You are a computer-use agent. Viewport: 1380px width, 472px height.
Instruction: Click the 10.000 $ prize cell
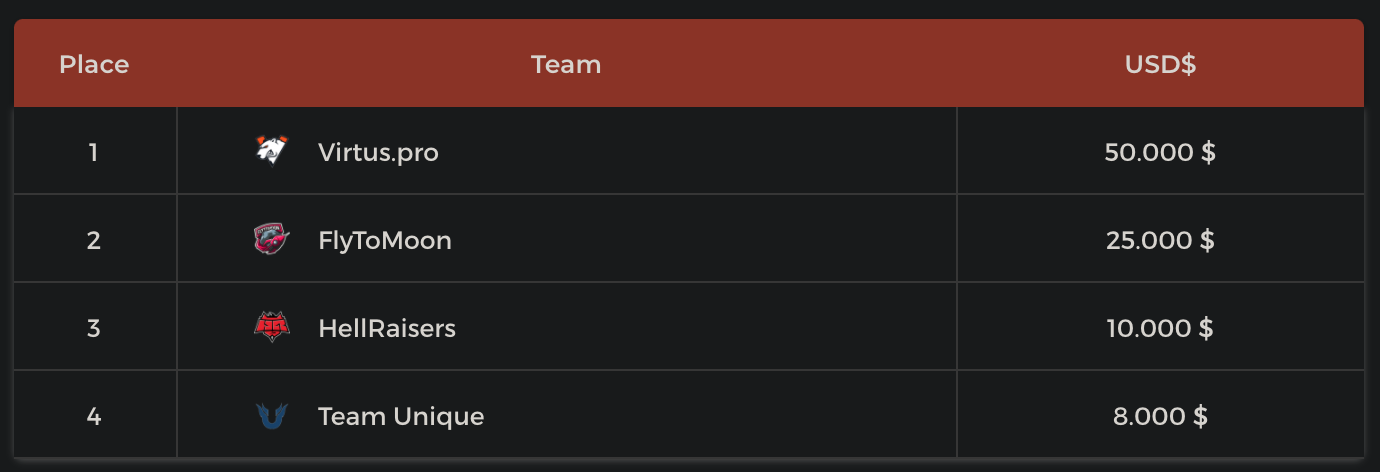(x=1160, y=328)
